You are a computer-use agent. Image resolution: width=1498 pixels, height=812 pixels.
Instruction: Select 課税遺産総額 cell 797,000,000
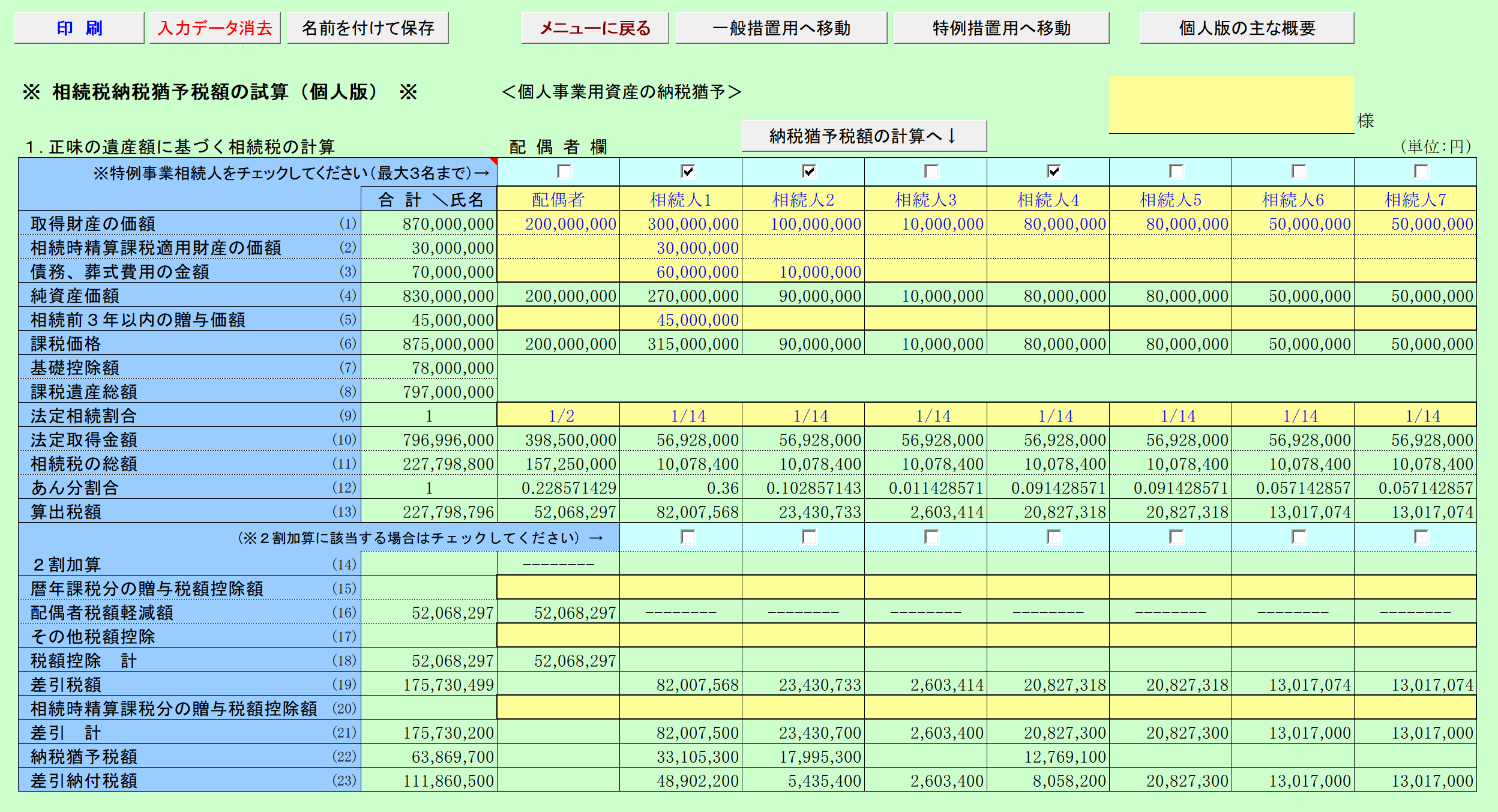pyautogui.click(x=429, y=391)
